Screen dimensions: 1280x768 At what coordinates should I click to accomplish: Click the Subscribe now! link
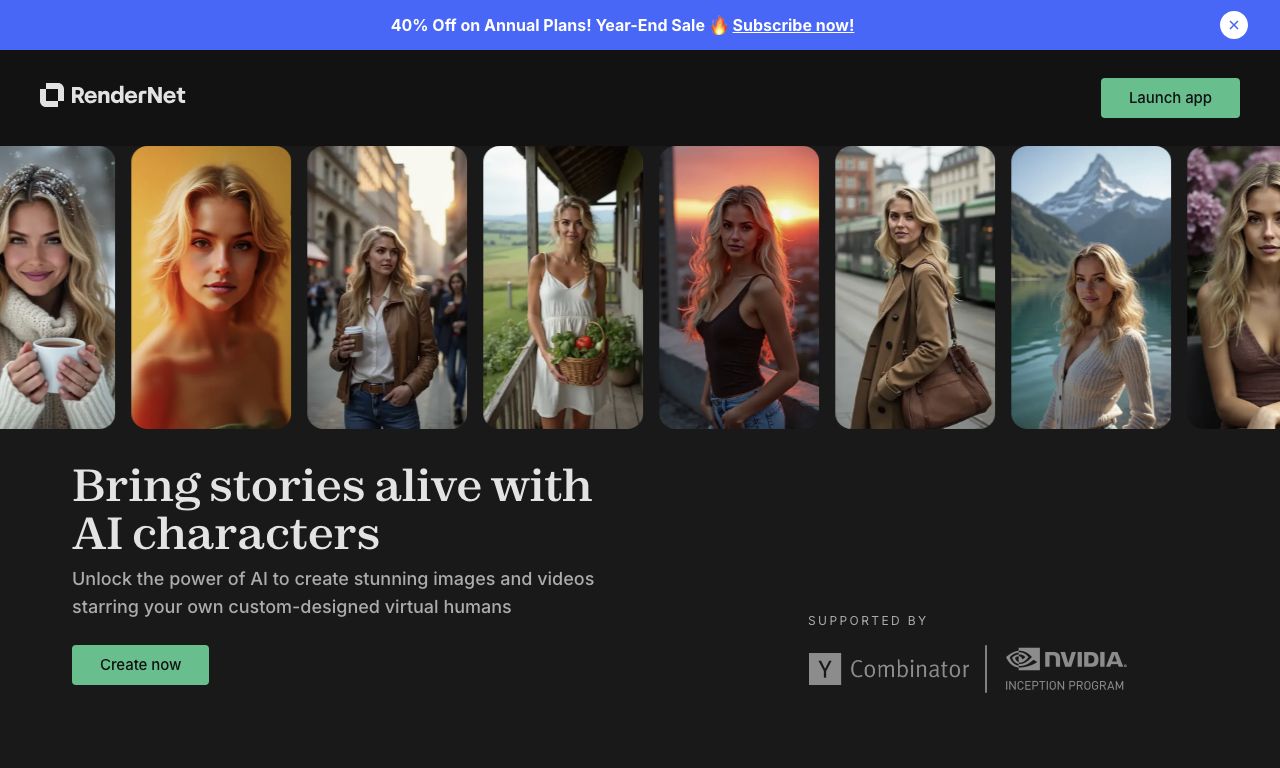point(793,25)
